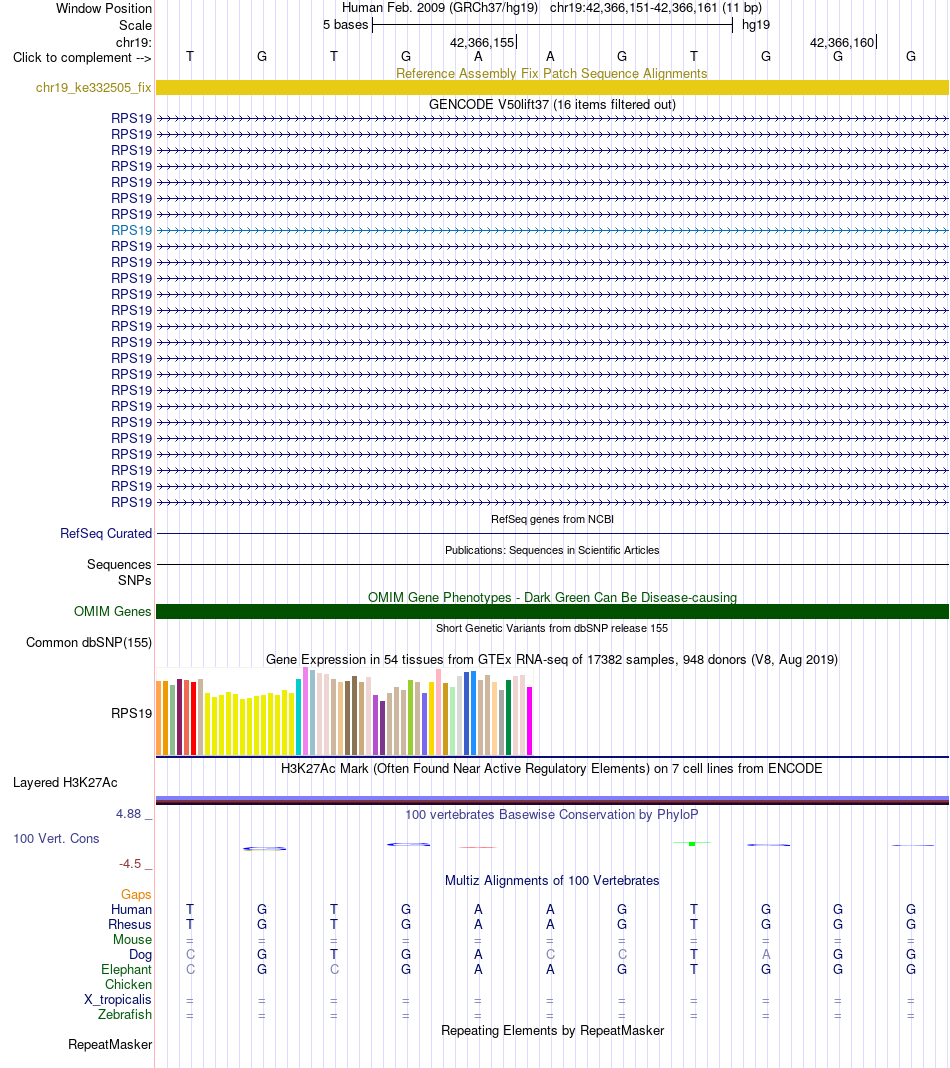The height and width of the screenshot is (1068, 950).
Task: Click the 42,366,160 coordinate marker
Action: click(x=842, y=42)
